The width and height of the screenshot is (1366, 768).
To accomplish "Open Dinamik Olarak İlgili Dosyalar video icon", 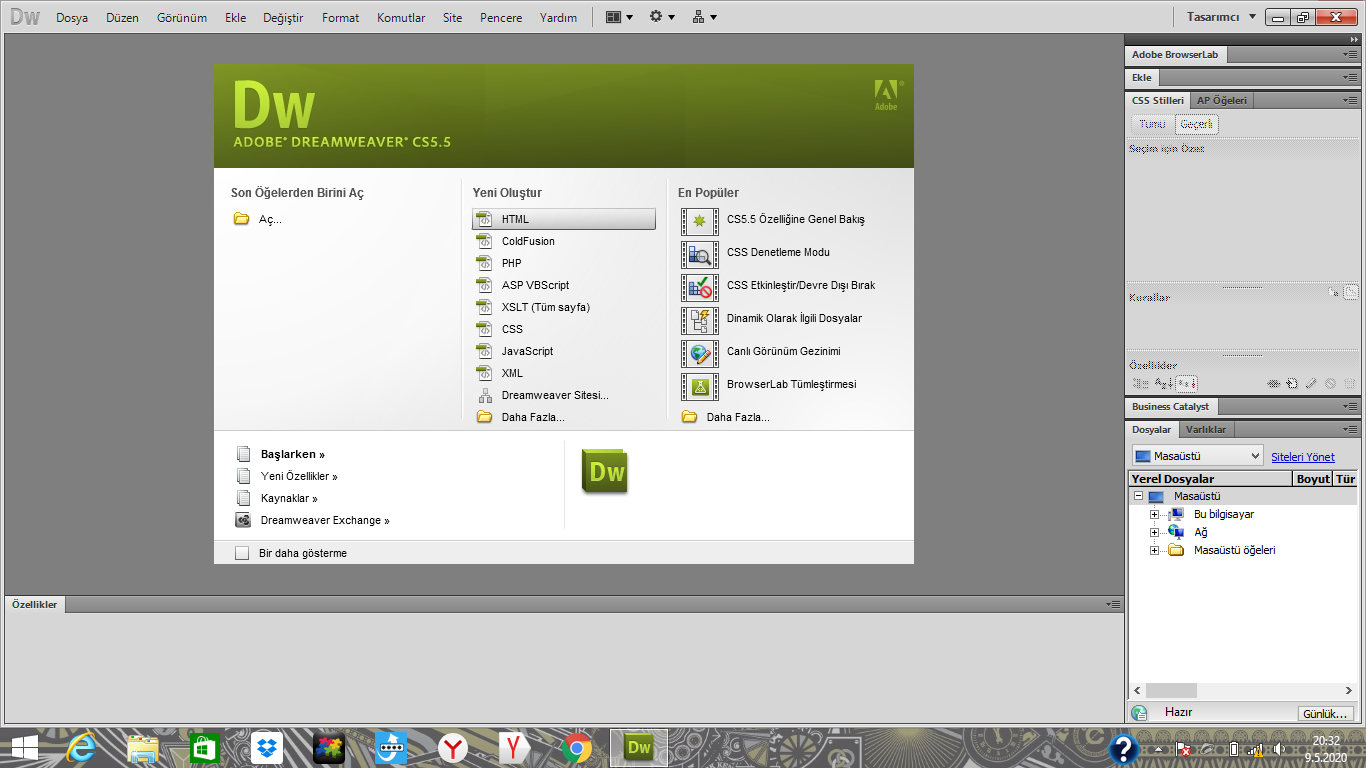I will (x=700, y=319).
